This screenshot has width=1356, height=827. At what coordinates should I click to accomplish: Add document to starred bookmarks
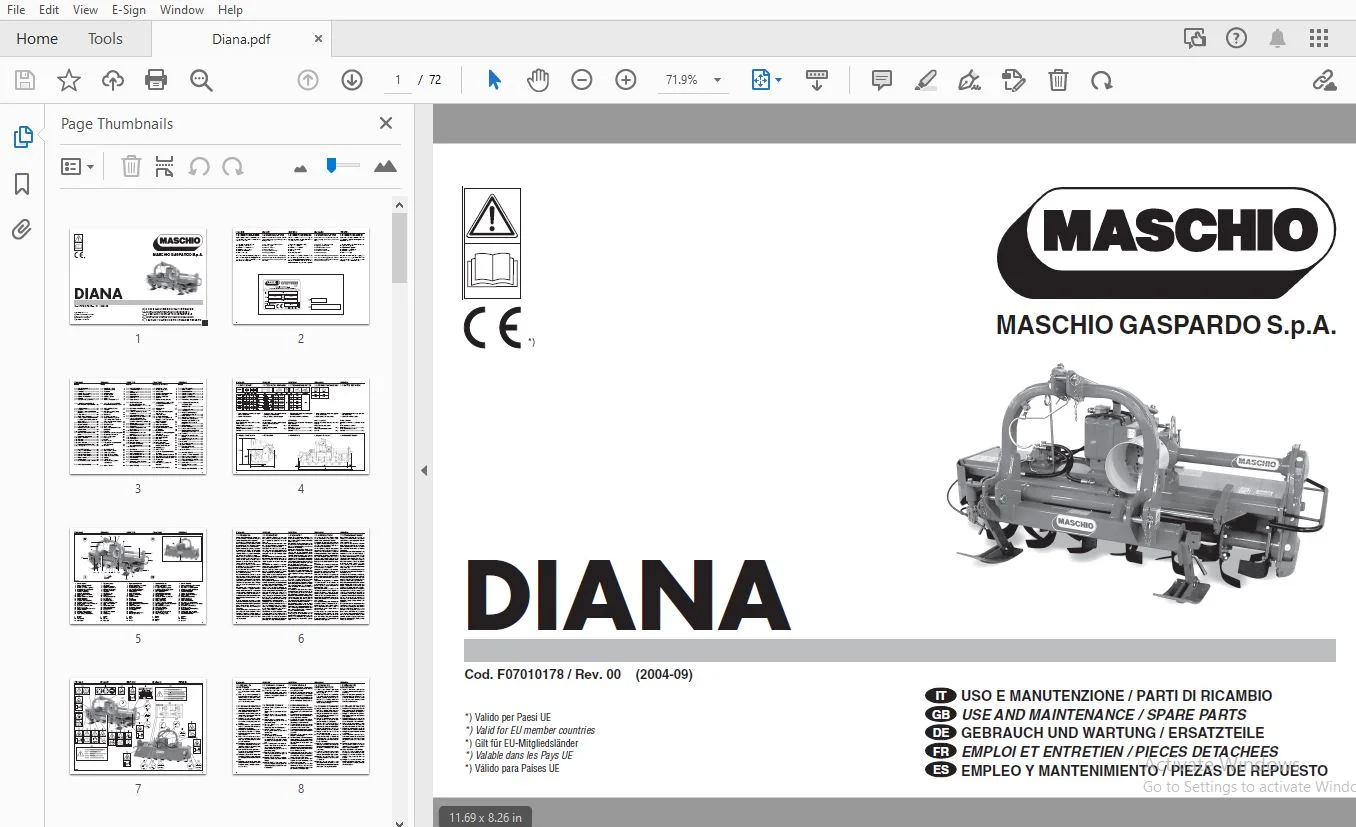coord(69,81)
